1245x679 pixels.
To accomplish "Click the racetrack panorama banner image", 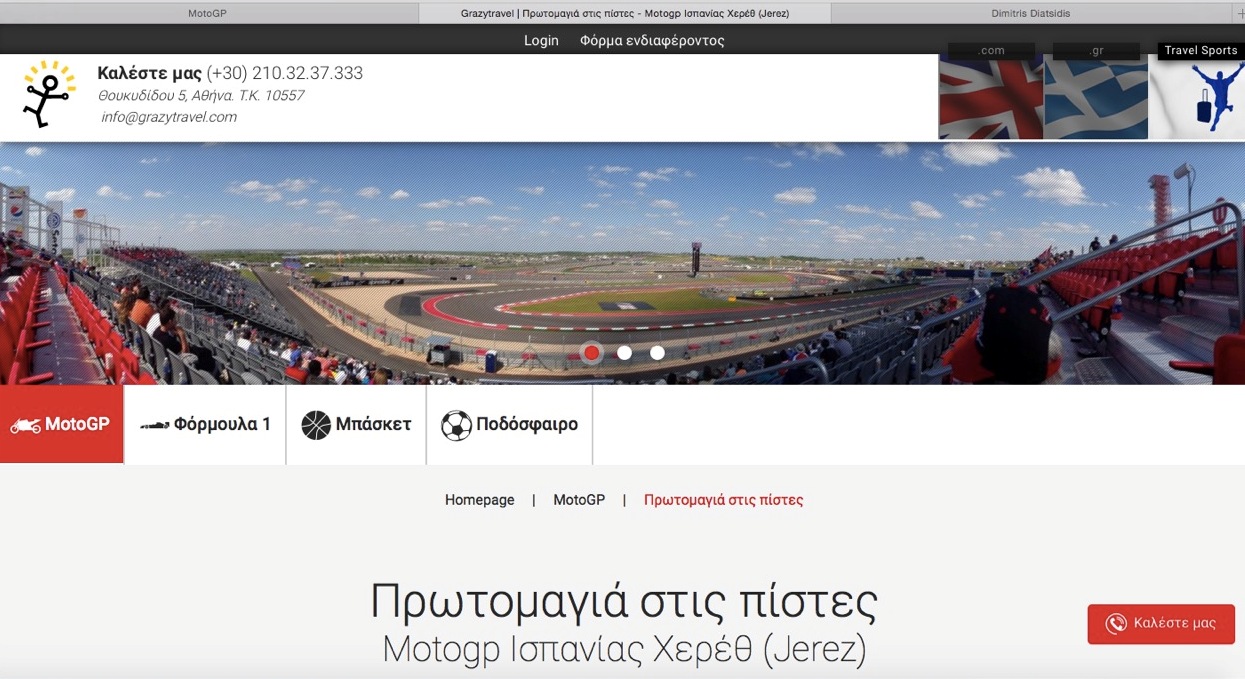I will [x=622, y=263].
